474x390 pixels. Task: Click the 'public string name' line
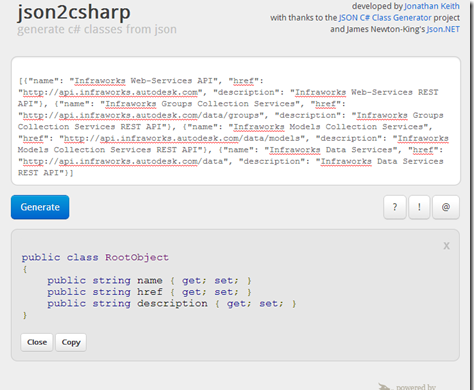149,281
